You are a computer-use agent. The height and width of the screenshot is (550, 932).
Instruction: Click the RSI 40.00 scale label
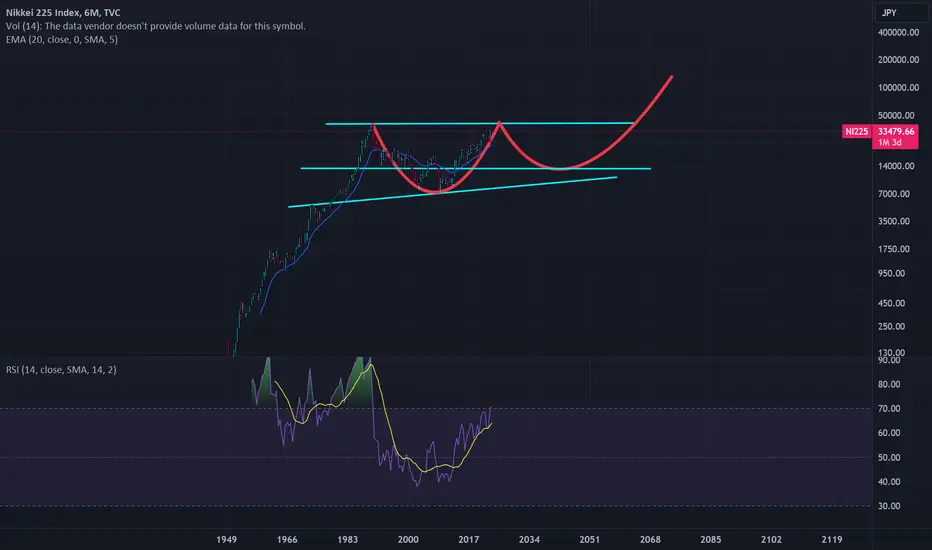tap(889, 482)
